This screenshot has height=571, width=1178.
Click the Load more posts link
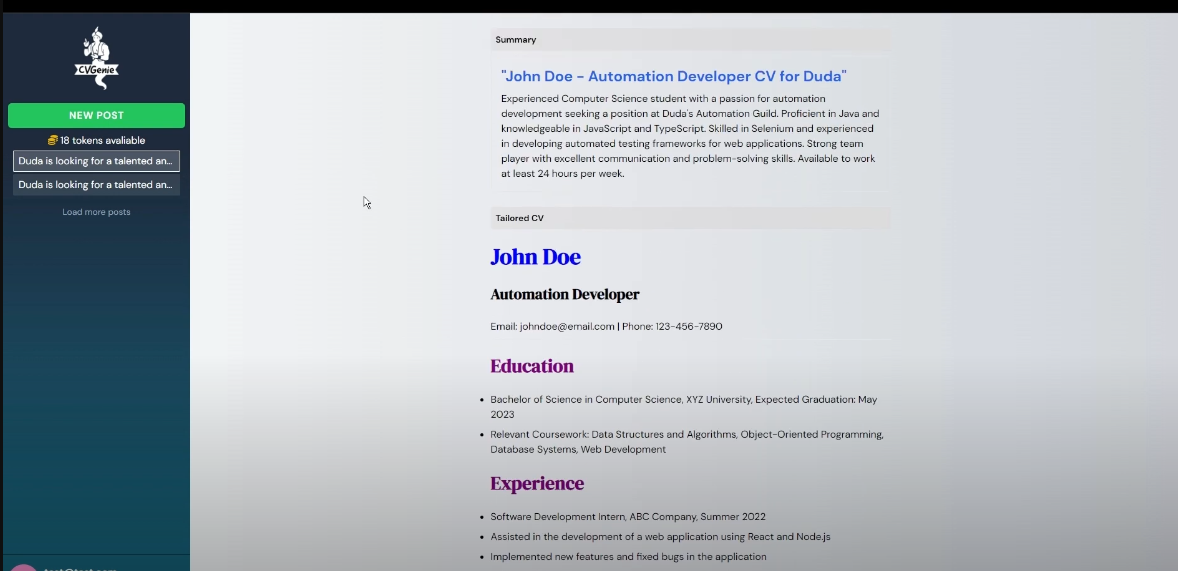(x=96, y=212)
